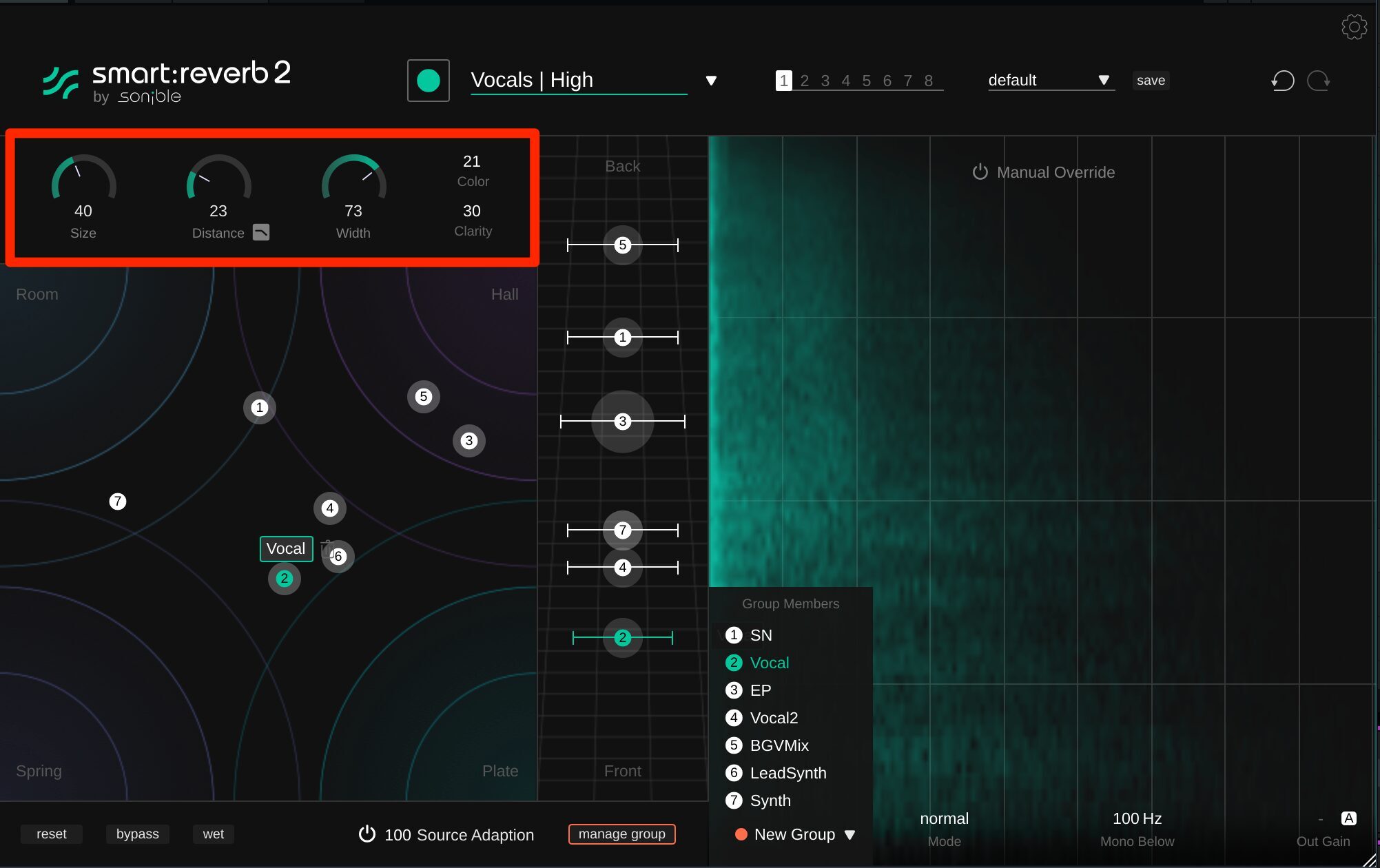Screen dimensions: 1380x868
Task: Click depth marker 1 in Back-Front view
Action: [x=623, y=338]
